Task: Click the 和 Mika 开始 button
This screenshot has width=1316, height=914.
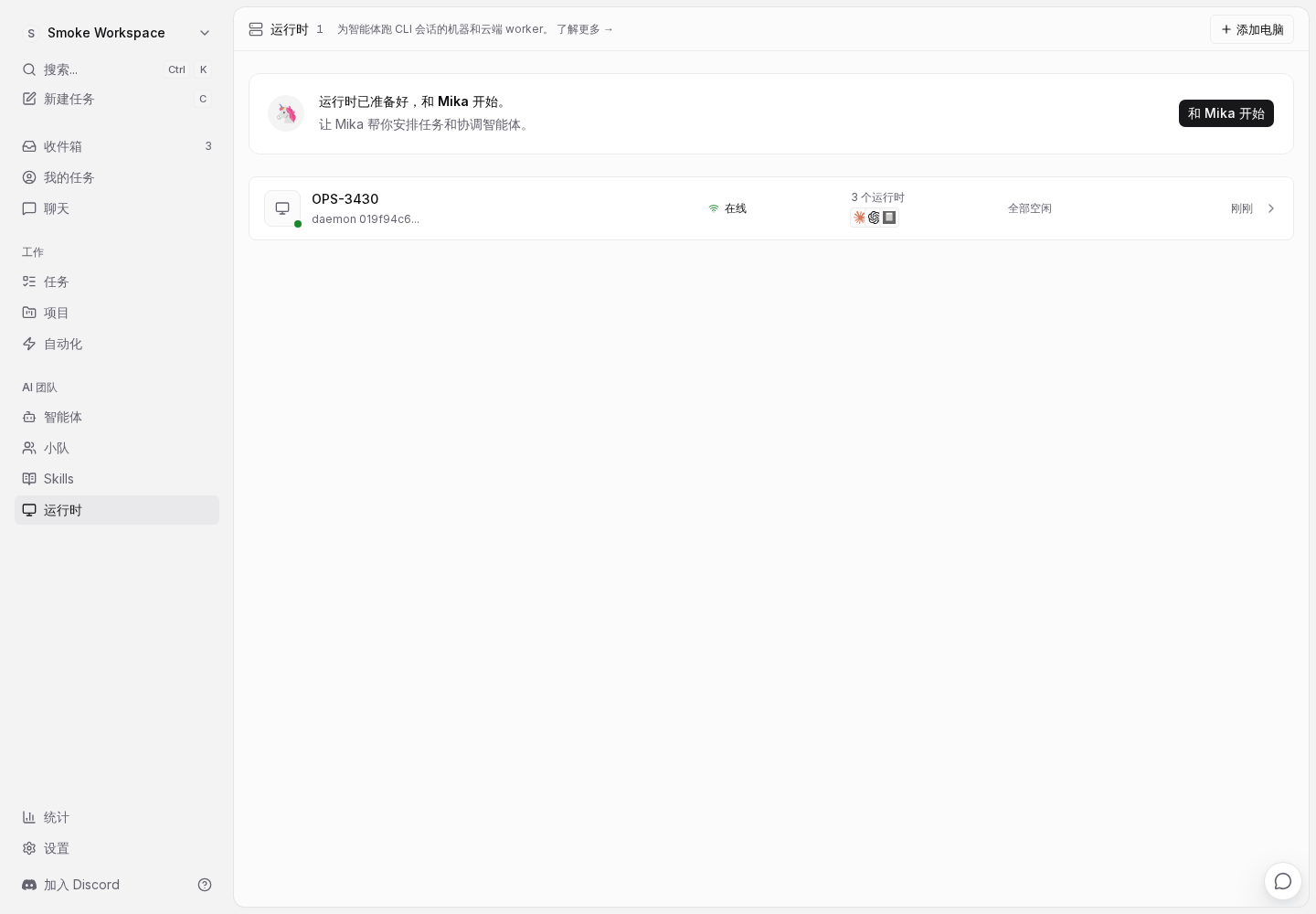Action: (x=1226, y=113)
